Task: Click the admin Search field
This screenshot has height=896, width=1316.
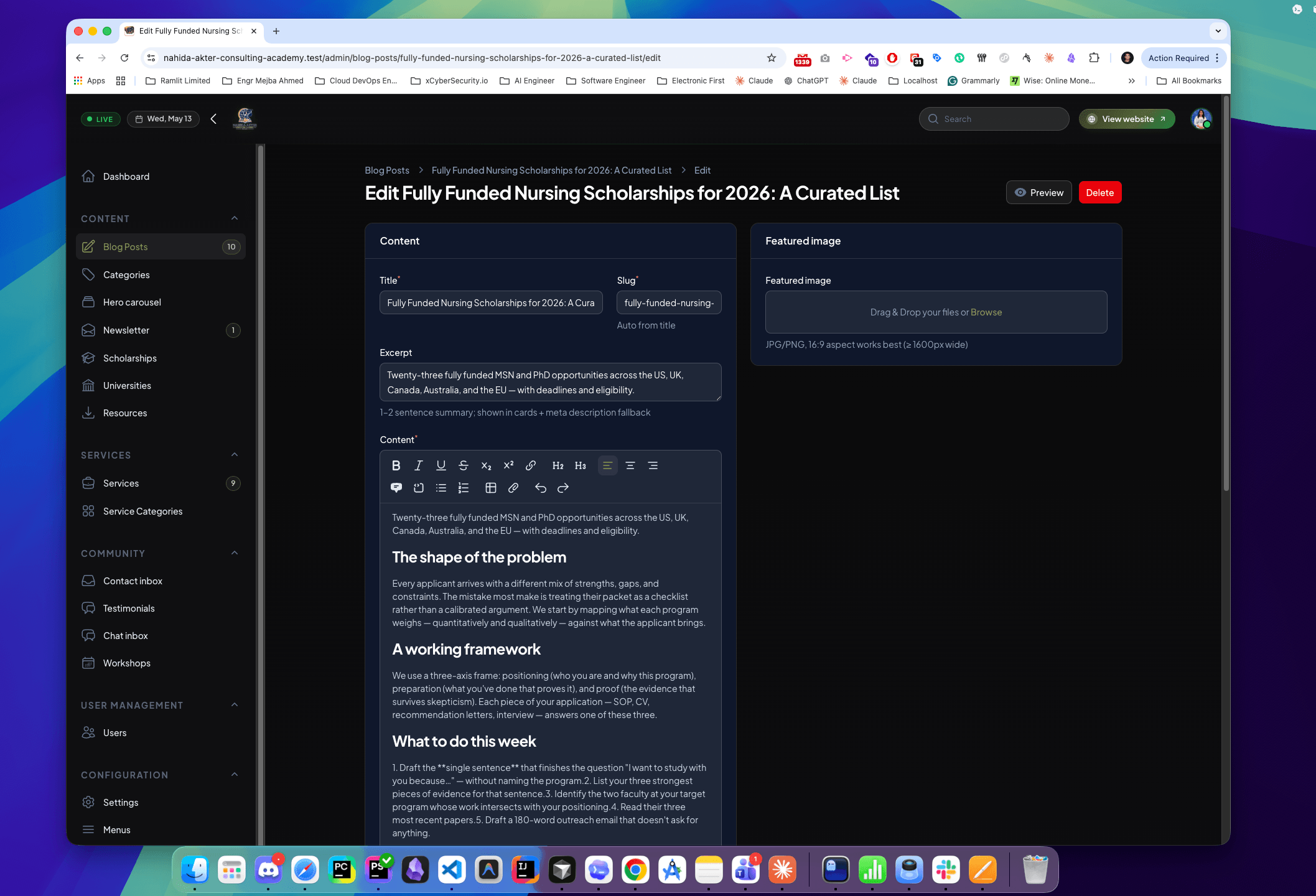Action: tap(994, 119)
